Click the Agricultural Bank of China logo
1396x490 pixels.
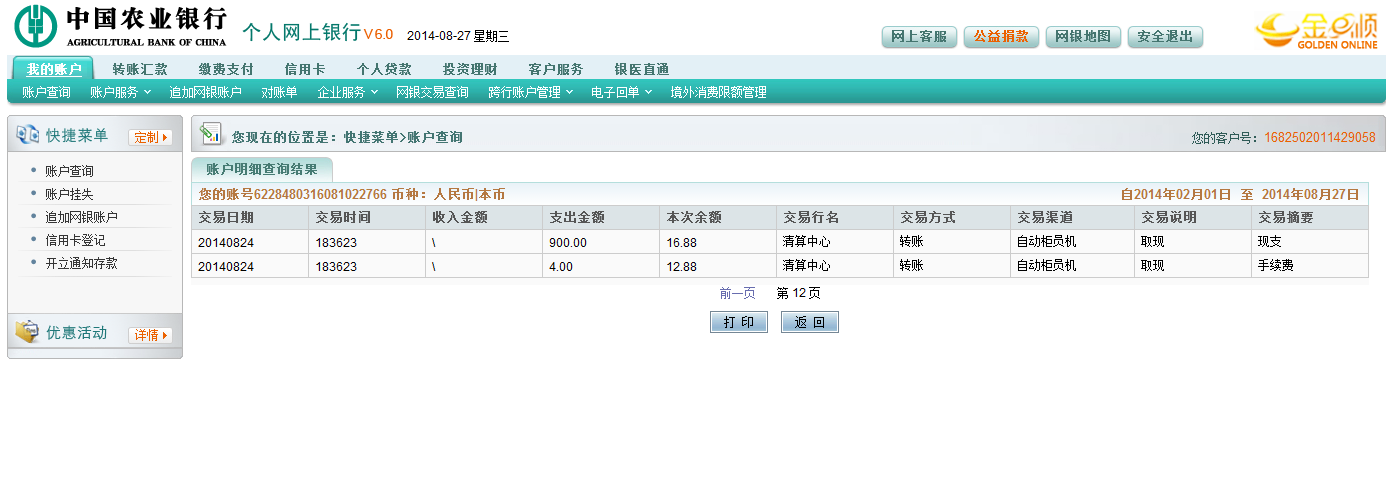(x=121, y=27)
